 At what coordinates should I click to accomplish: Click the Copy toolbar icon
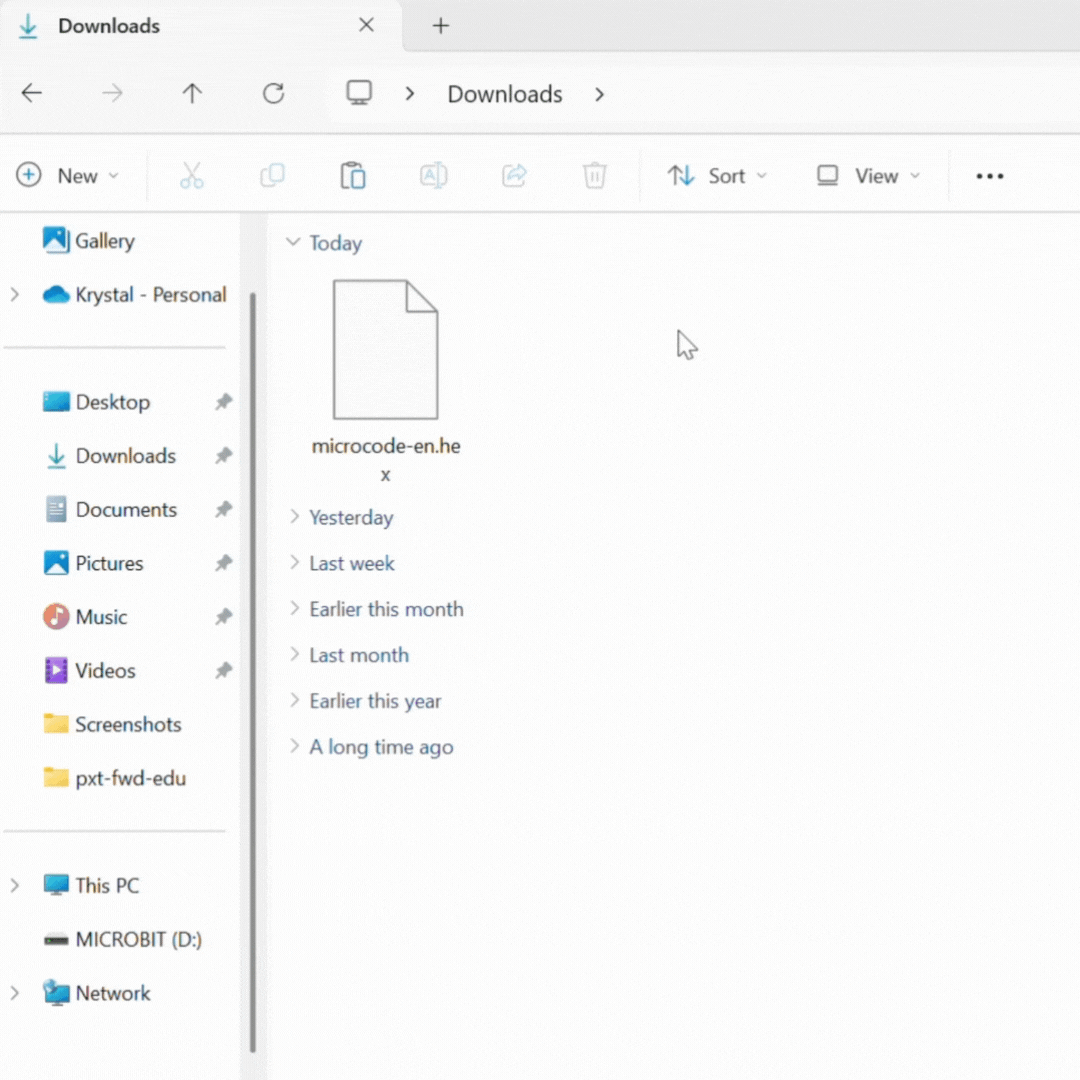click(272, 176)
